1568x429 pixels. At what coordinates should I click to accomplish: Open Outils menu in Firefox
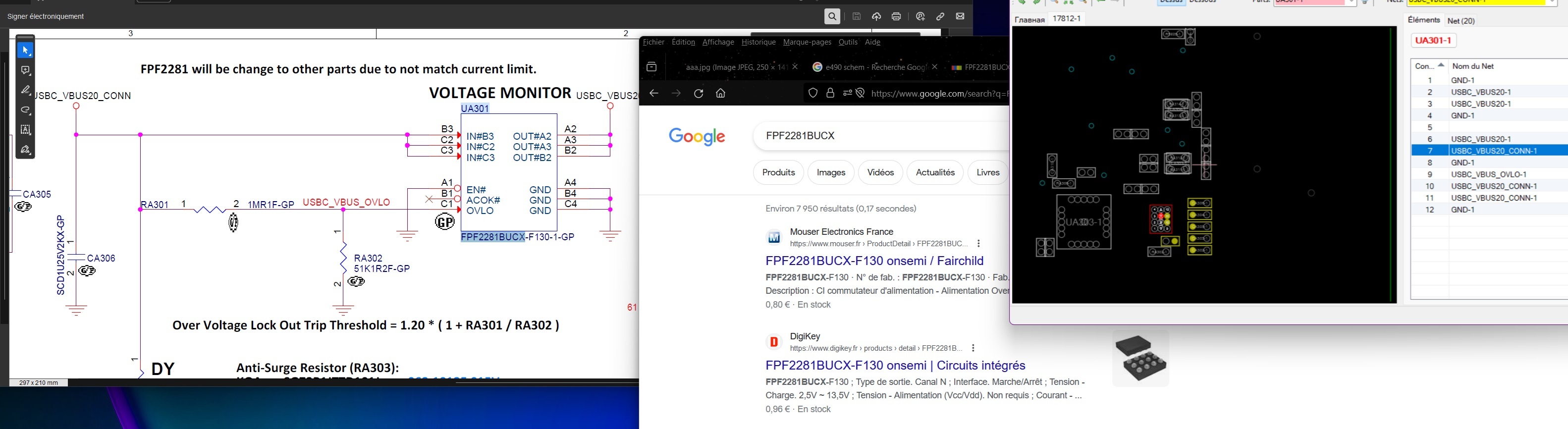pyautogui.click(x=848, y=42)
